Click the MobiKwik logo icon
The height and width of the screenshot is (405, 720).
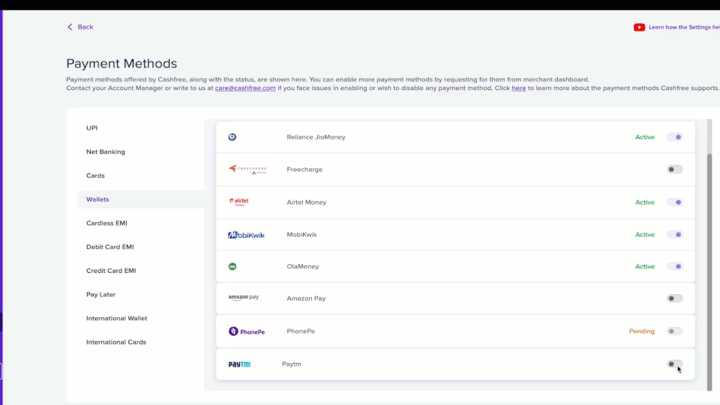tap(246, 235)
